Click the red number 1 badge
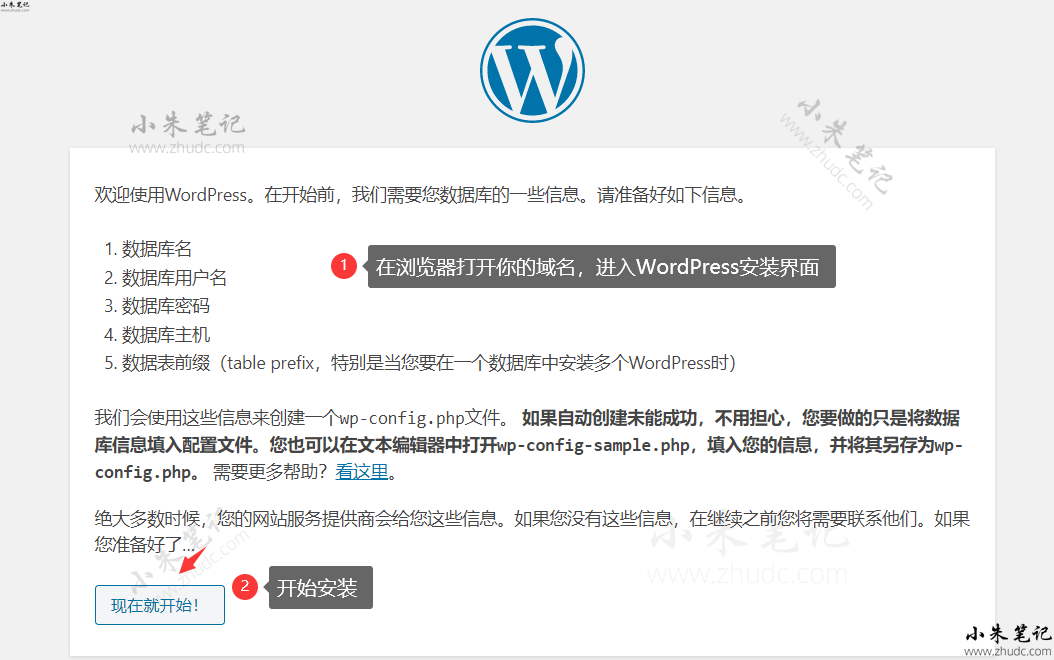Screen dimensions: 1054x660 click(x=344, y=266)
